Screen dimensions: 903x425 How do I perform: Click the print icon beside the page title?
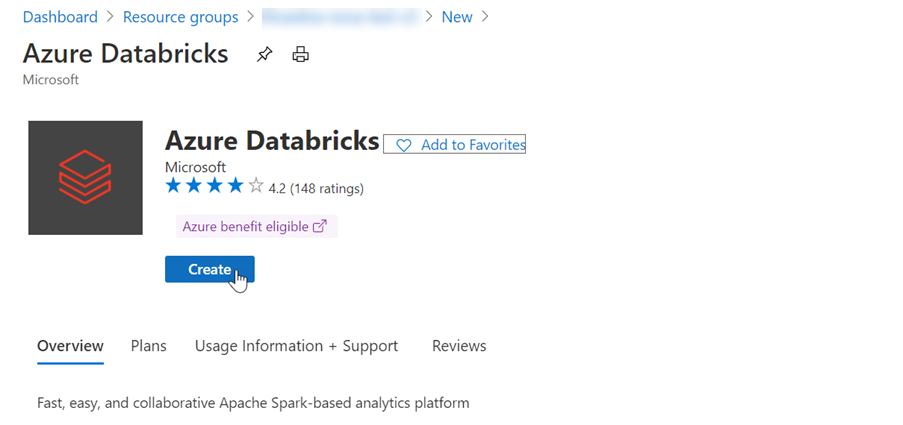(300, 55)
